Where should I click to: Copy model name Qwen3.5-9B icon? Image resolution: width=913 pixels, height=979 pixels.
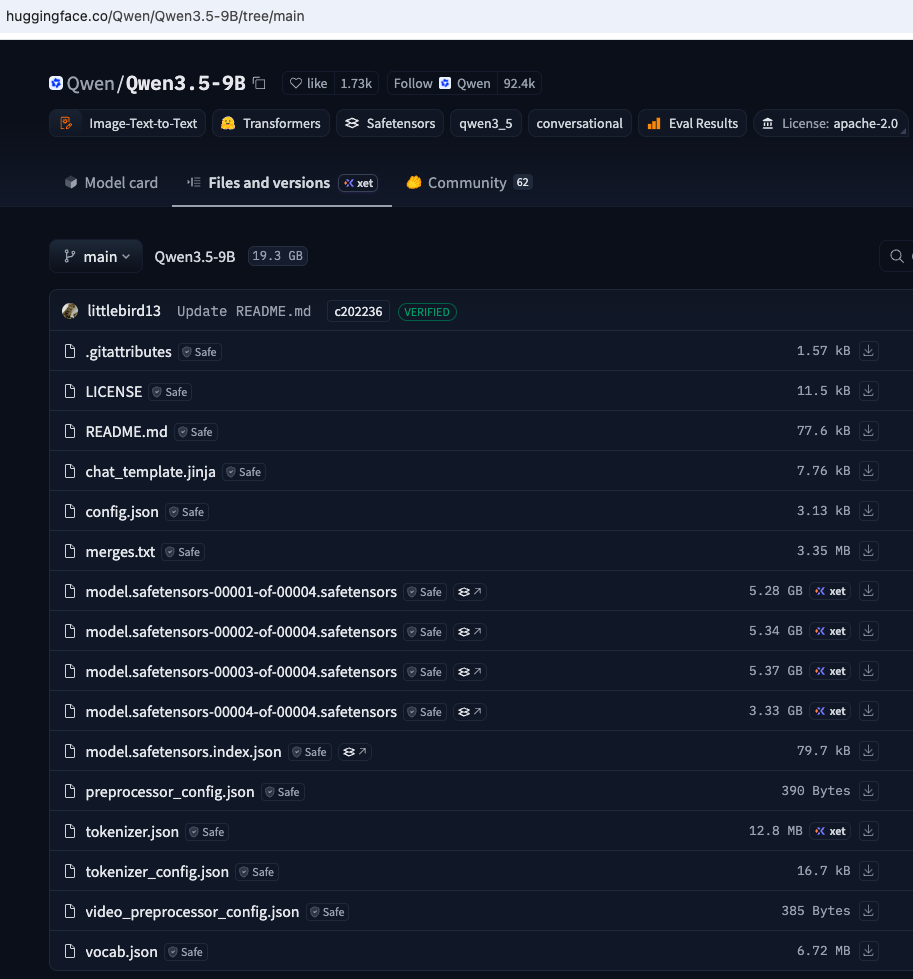point(259,83)
